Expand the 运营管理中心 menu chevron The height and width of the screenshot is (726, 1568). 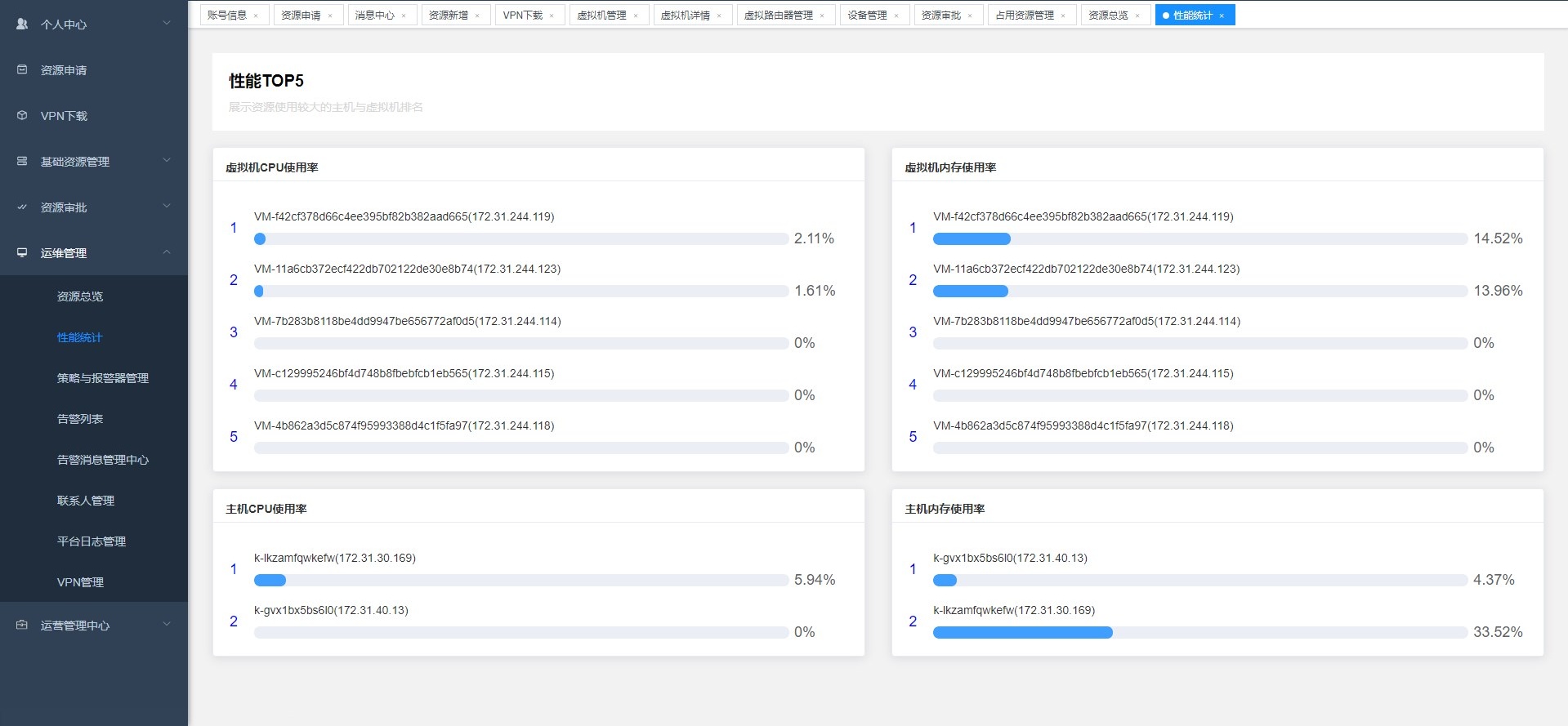tap(167, 625)
